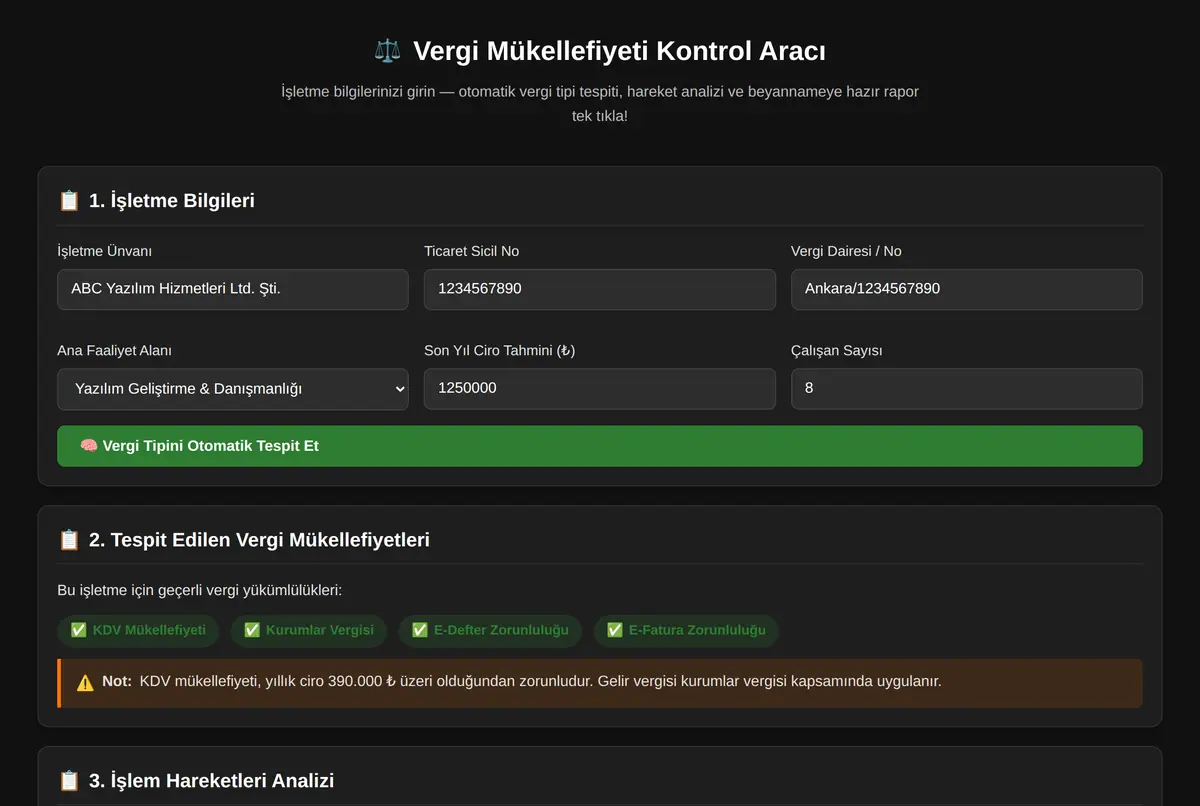Click the Vergi Mükellefiyeti Kontrol Aracı title

click(619, 51)
